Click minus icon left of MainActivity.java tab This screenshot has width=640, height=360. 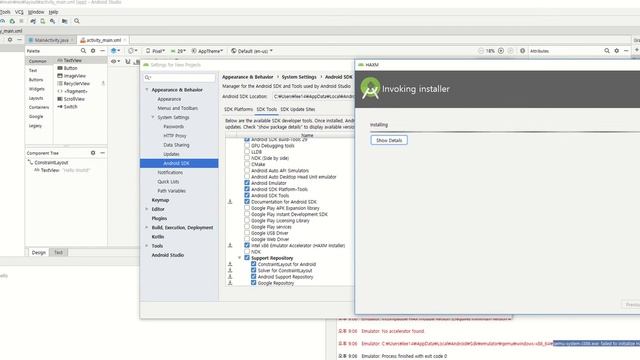(x=19, y=40)
